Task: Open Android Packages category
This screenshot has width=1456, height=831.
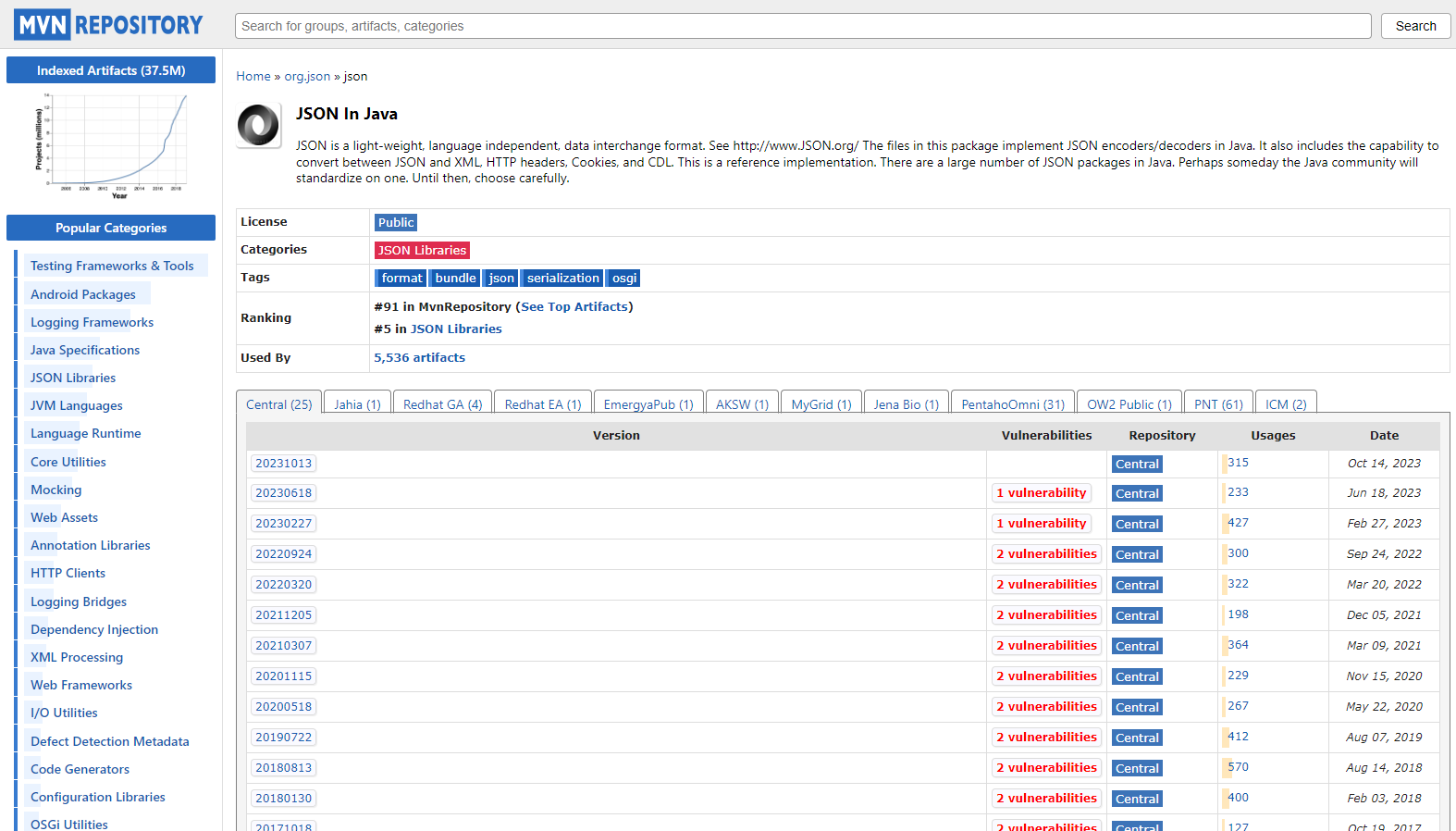Action: tap(83, 294)
